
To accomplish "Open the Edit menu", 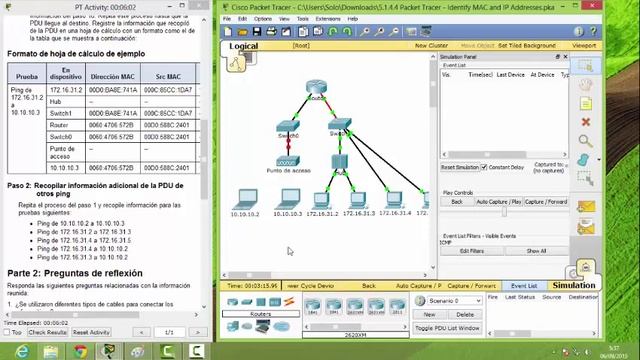I will [x=242, y=19].
